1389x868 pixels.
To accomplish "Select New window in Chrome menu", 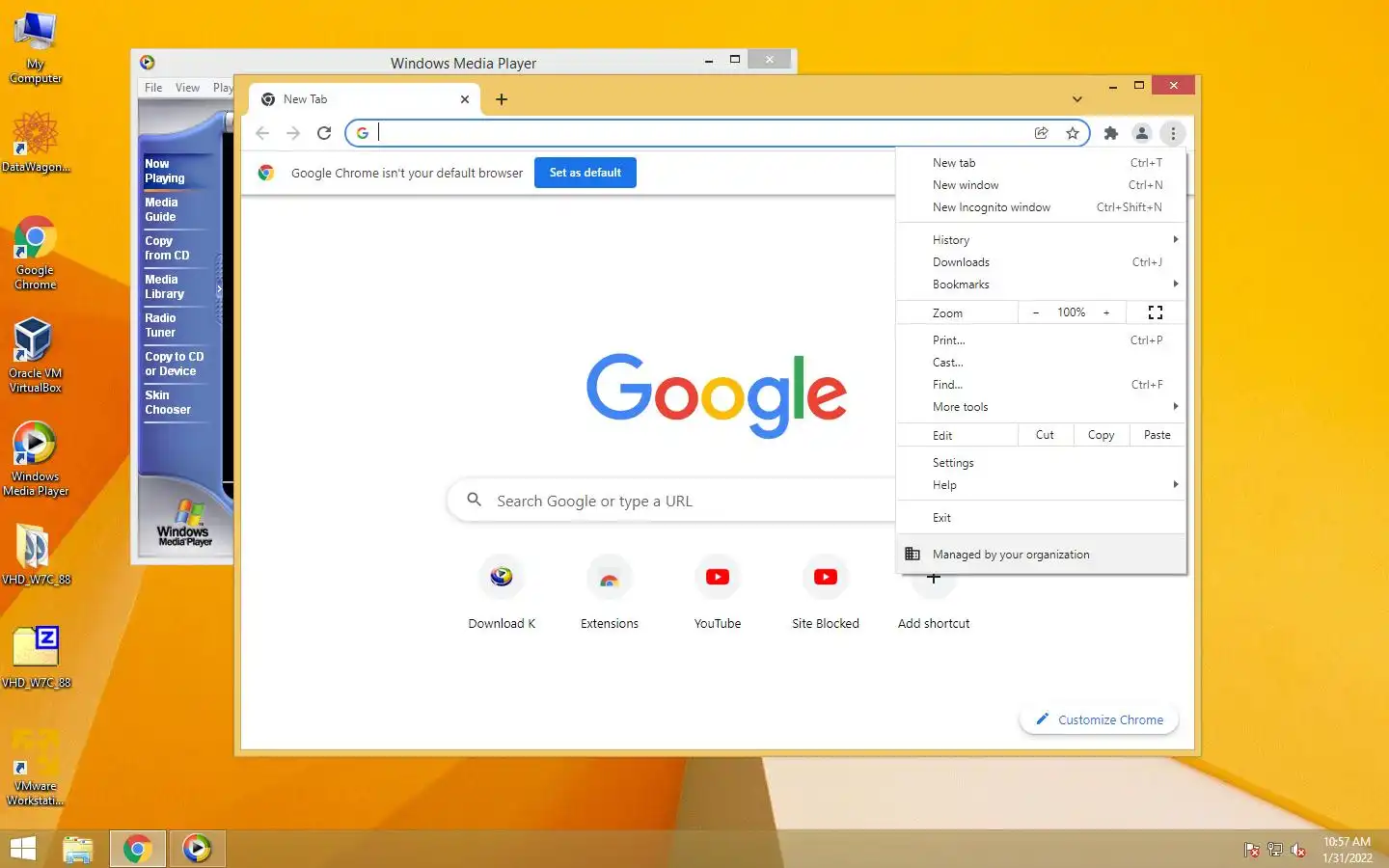I will coord(1042,185).
